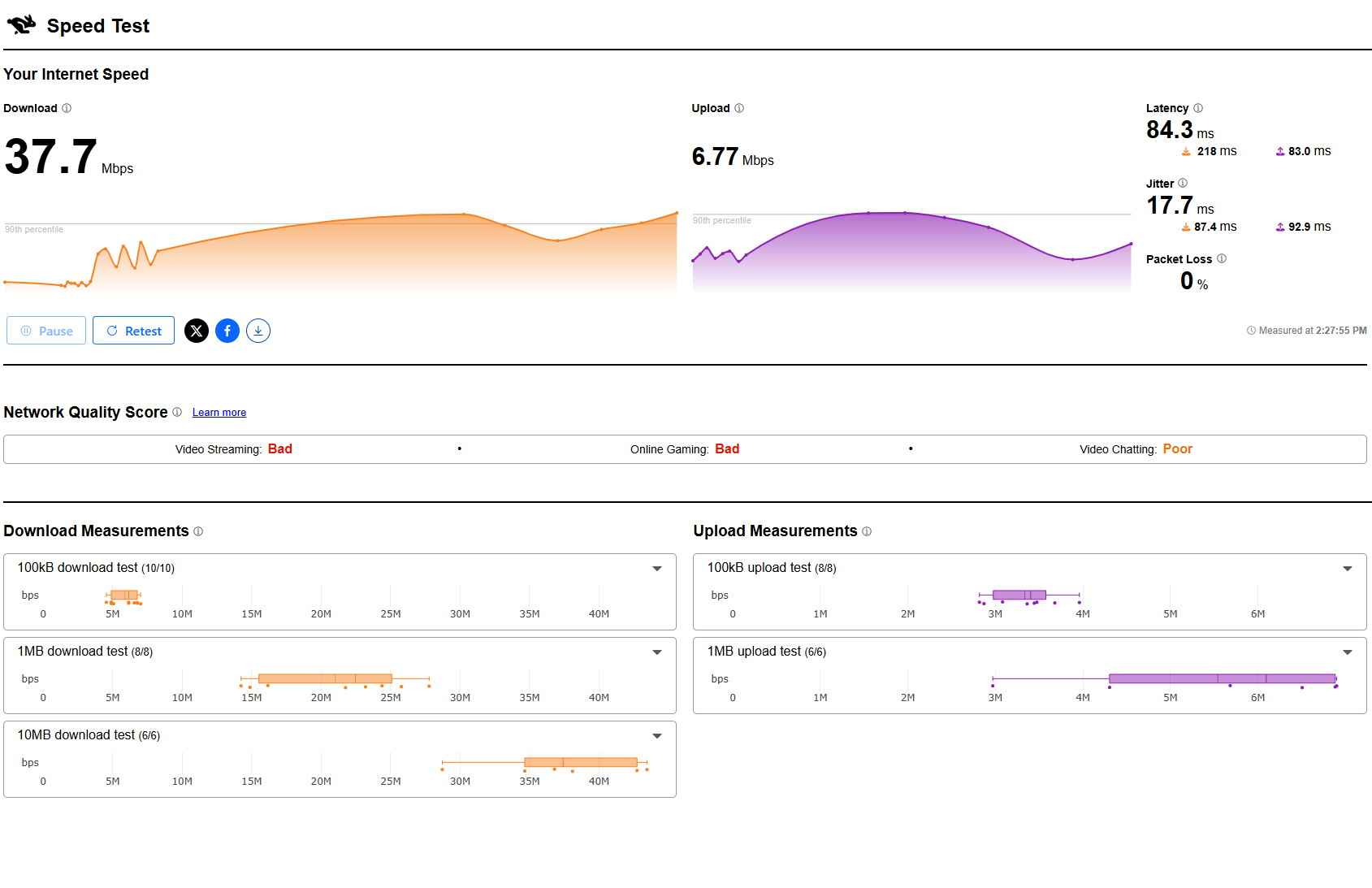The image size is (1372, 888).
Task: Expand the 1MB upload test section
Action: coord(1348,652)
